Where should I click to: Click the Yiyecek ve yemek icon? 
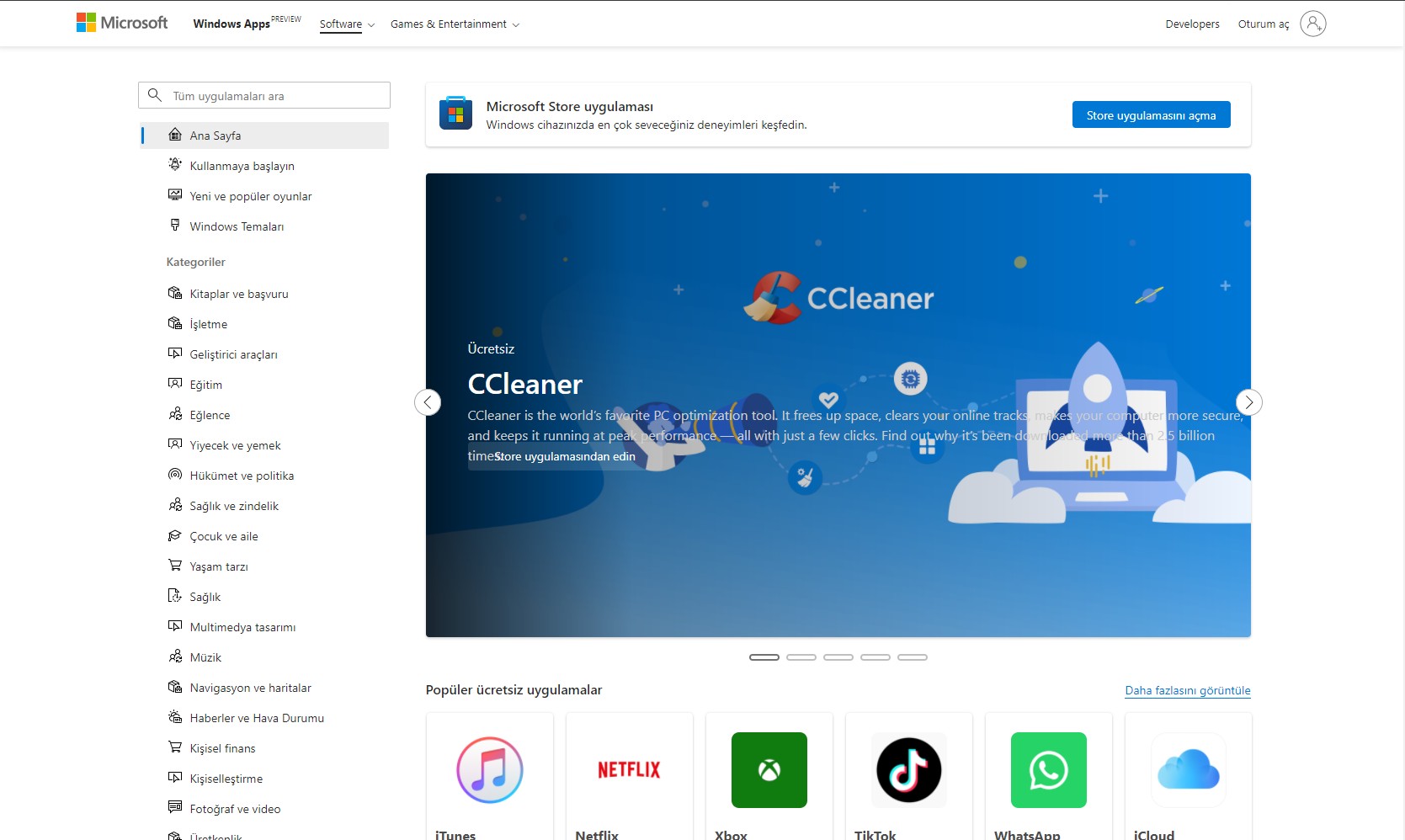tap(175, 444)
